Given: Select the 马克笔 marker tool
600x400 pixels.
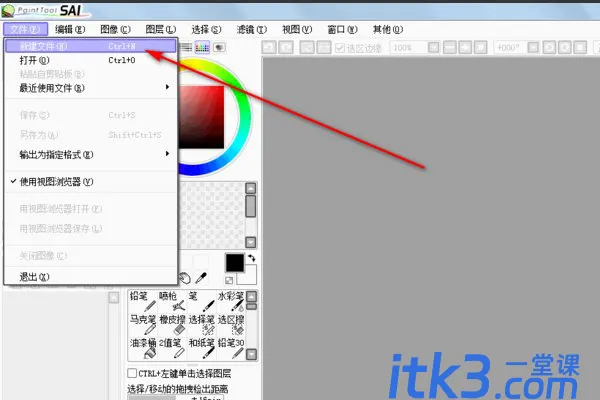Looking at the screenshot, I should pos(142,325).
